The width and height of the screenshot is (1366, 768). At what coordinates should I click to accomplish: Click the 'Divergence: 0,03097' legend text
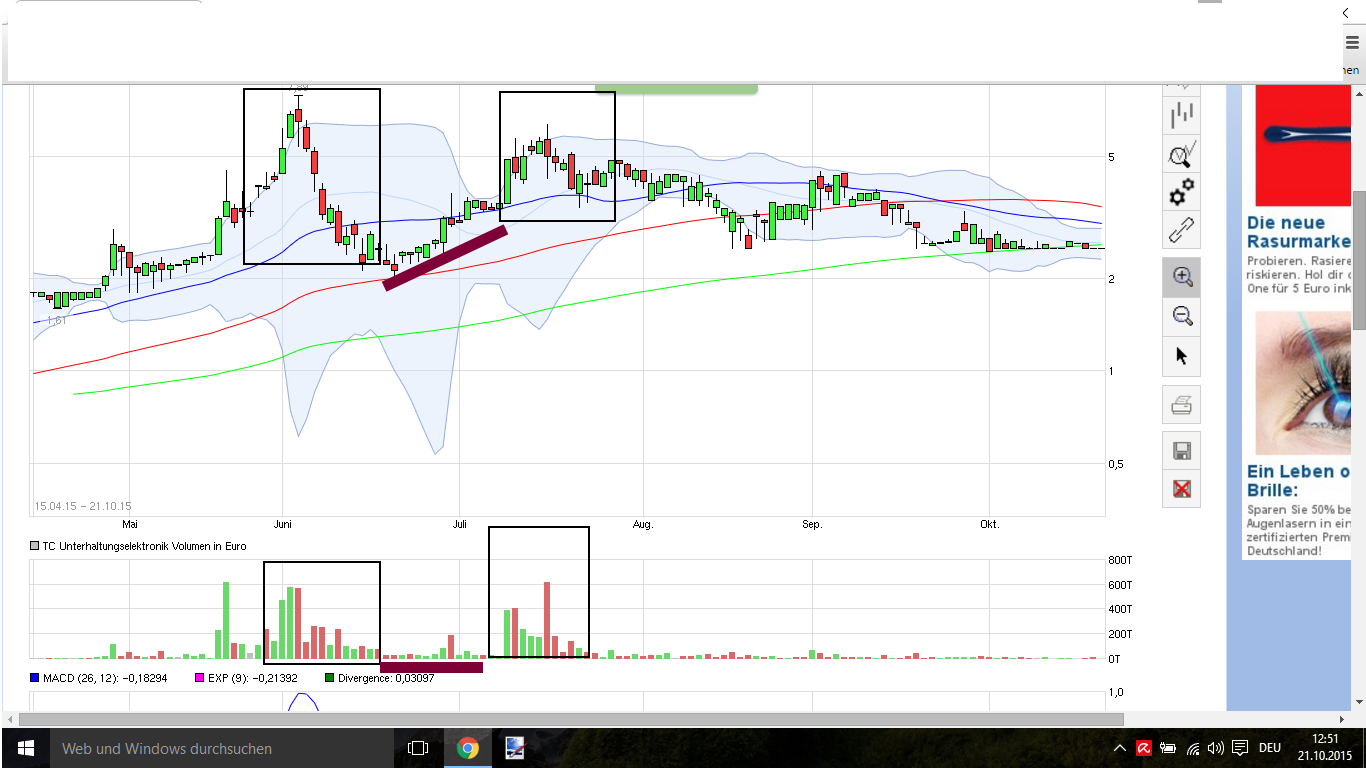point(386,678)
